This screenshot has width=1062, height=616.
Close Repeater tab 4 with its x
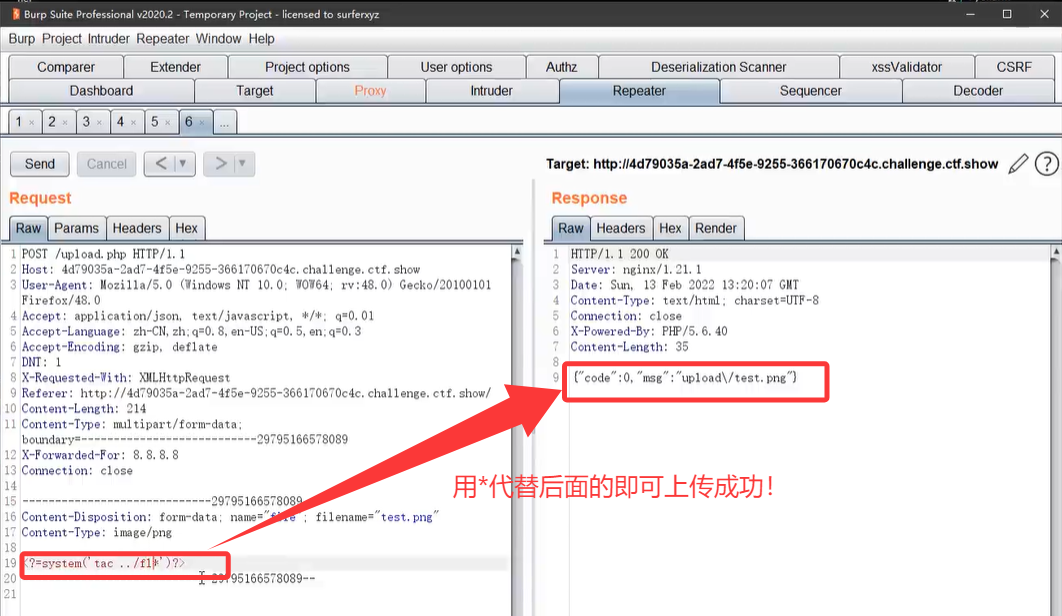pos(133,123)
